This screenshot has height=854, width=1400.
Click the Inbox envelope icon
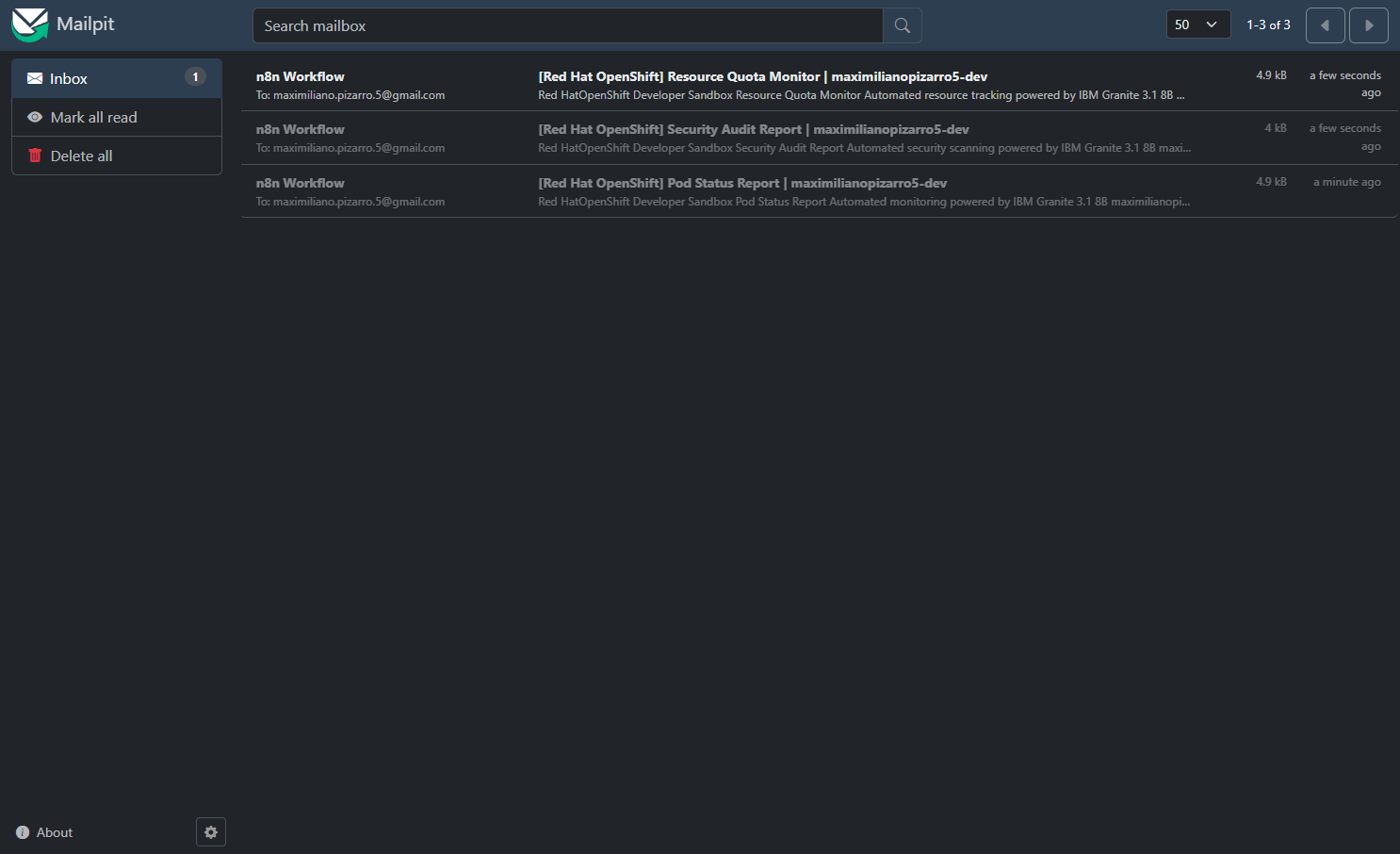[x=35, y=78]
